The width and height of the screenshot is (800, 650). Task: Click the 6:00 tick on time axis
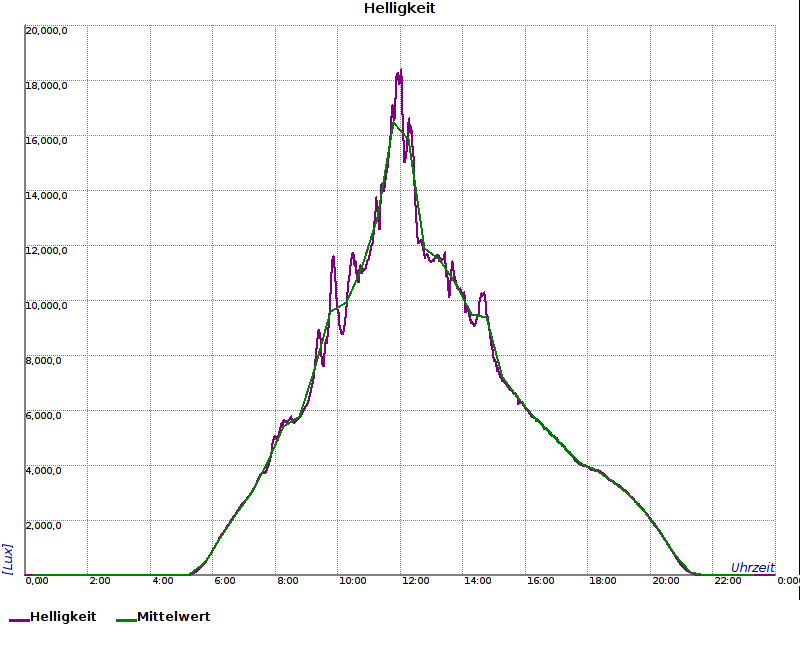pos(225,581)
